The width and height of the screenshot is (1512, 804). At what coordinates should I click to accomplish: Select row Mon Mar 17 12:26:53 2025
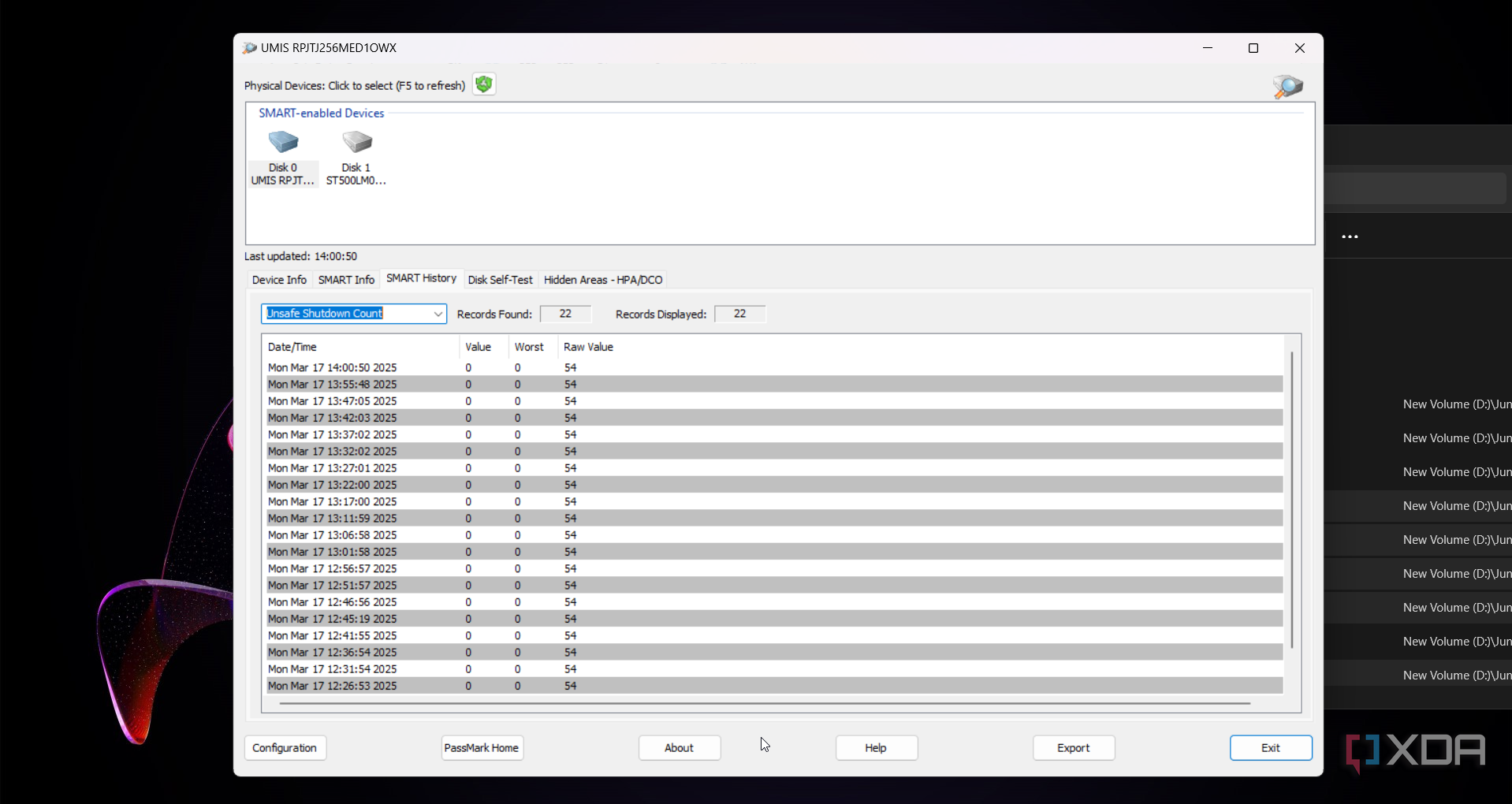pos(774,686)
